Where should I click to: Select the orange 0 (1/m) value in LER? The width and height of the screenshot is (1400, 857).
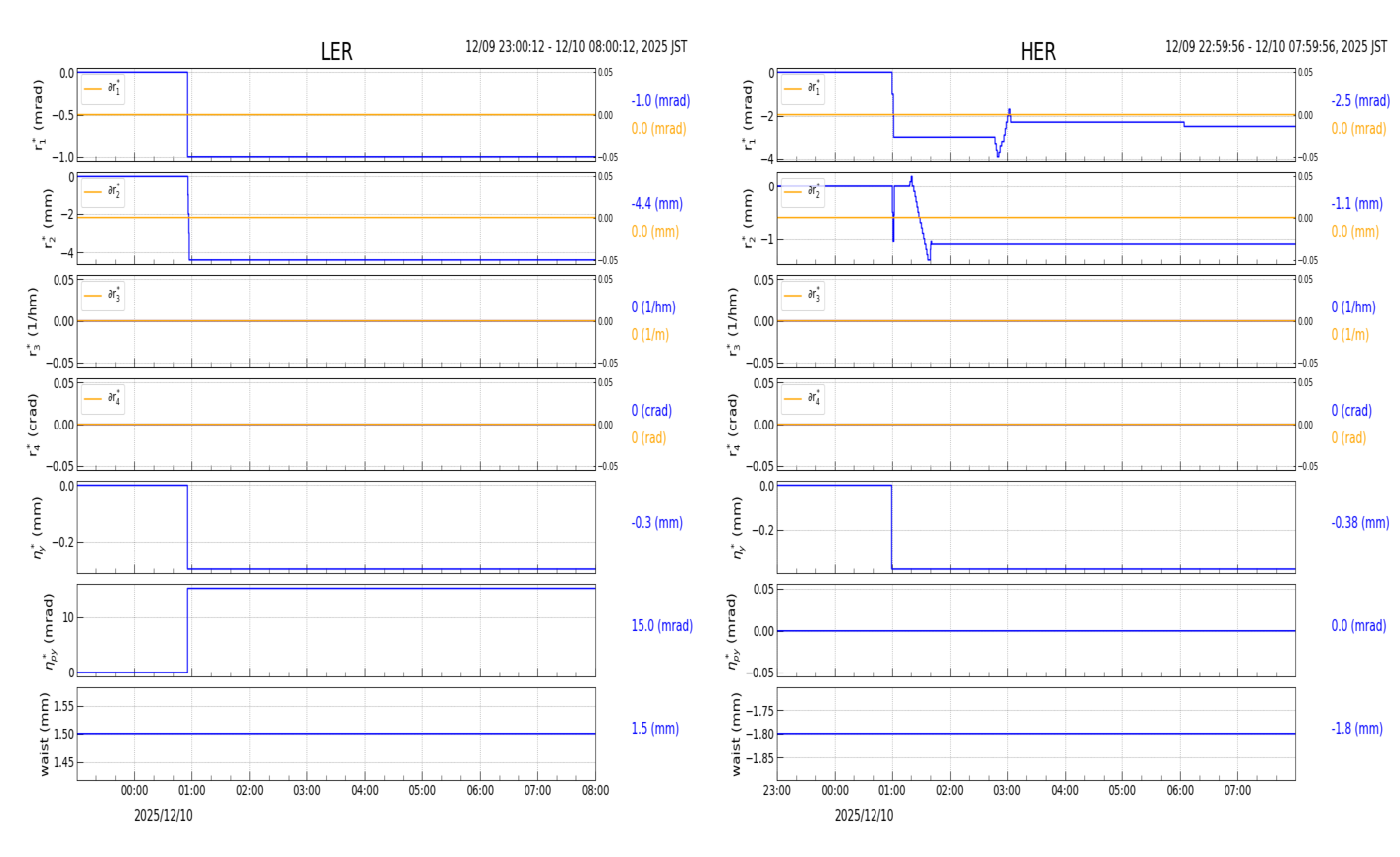(x=650, y=335)
